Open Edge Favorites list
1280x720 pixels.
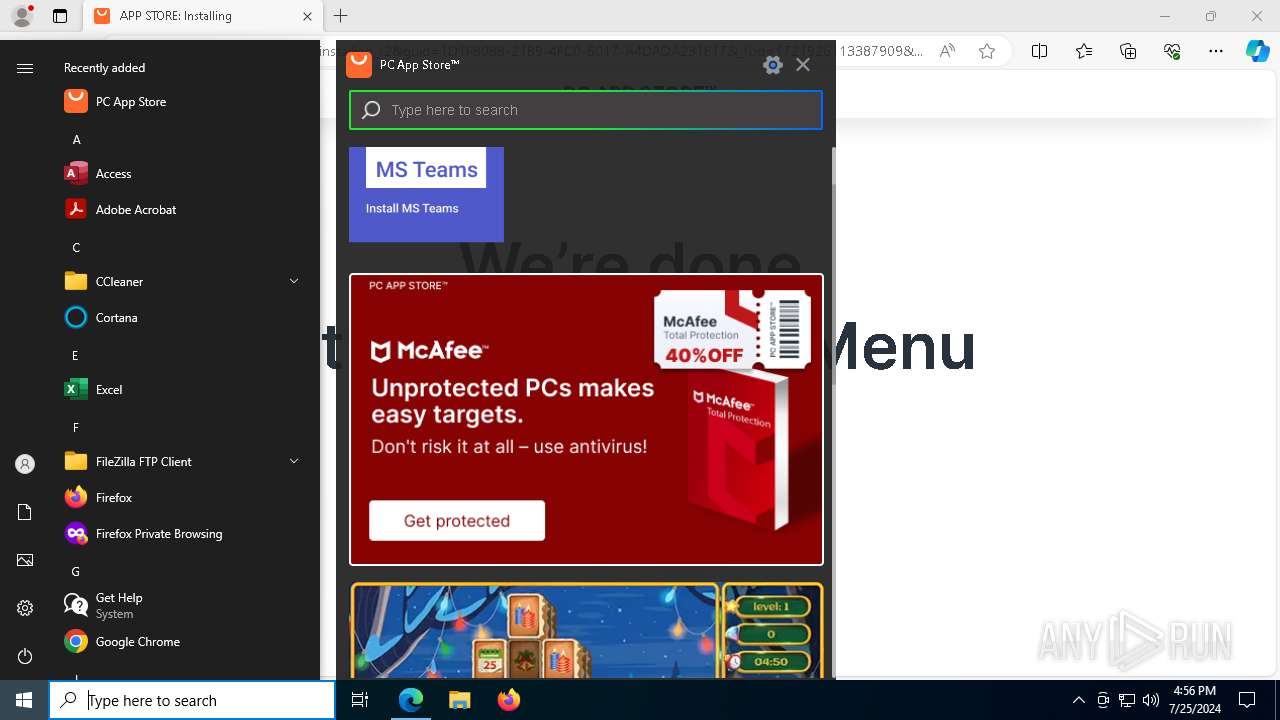(x=1084, y=52)
